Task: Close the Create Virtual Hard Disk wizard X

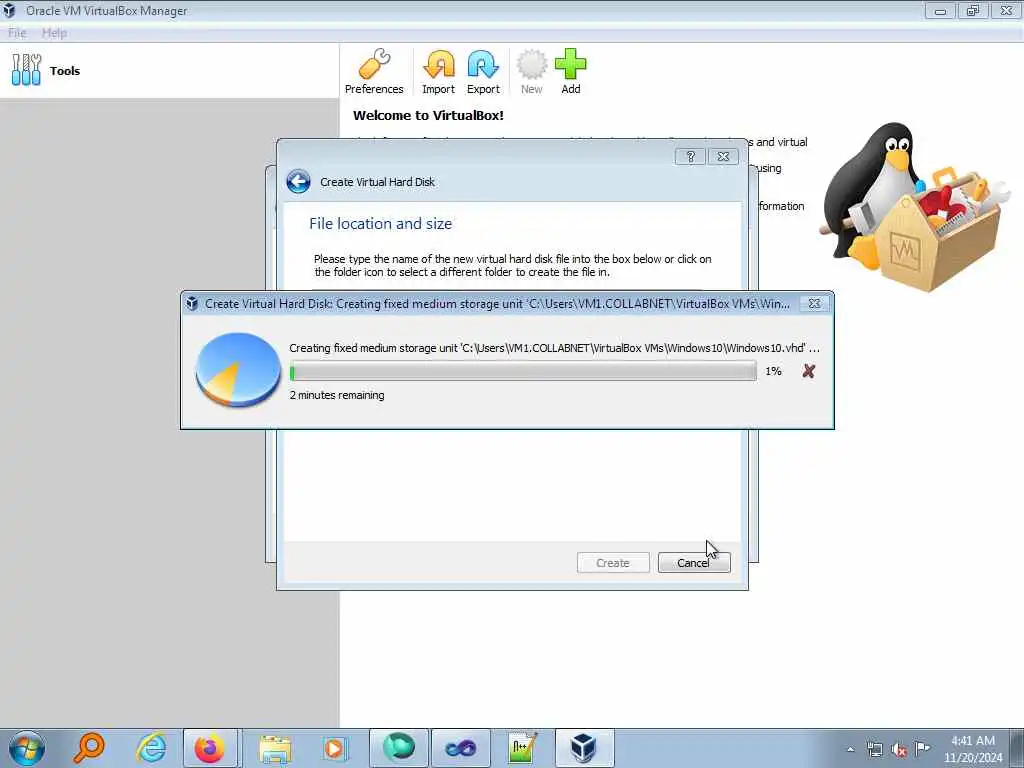Action: (723, 156)
